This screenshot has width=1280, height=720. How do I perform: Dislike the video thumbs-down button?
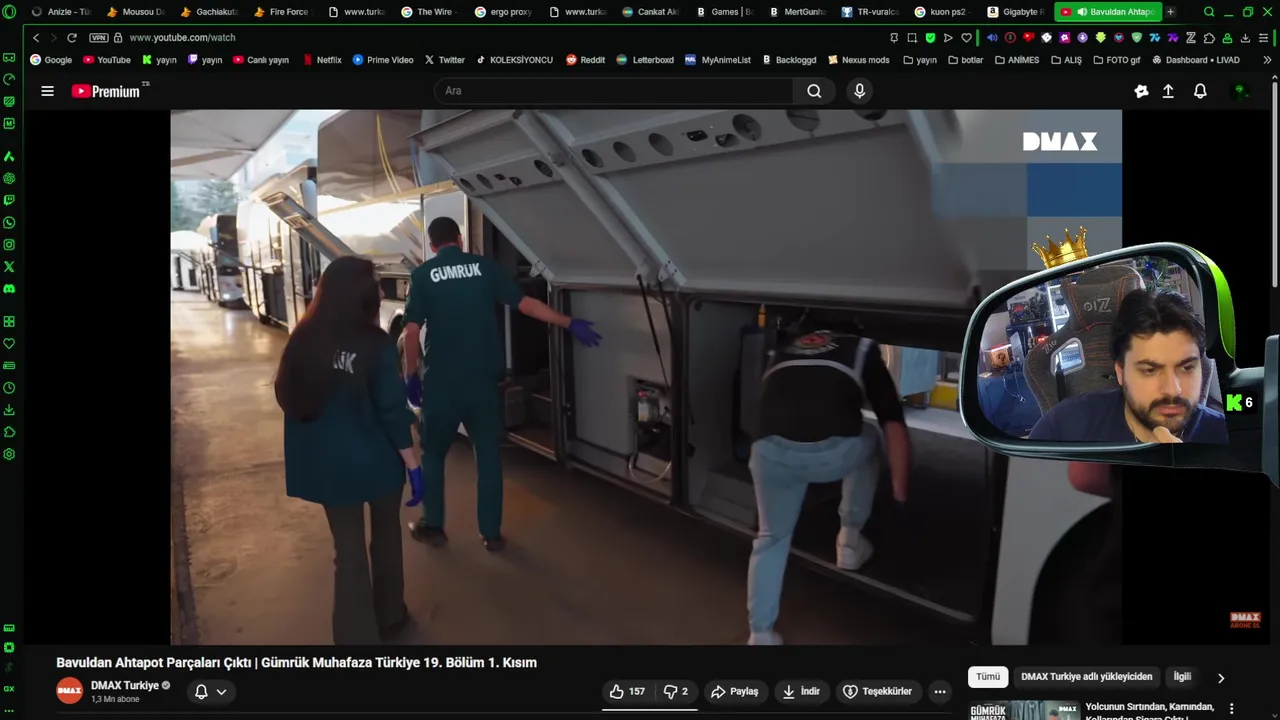pos(676,691)
